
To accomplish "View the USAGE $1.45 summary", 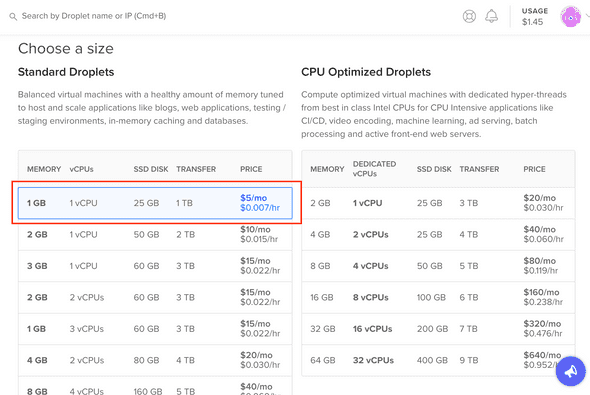I will pos(534,17).
